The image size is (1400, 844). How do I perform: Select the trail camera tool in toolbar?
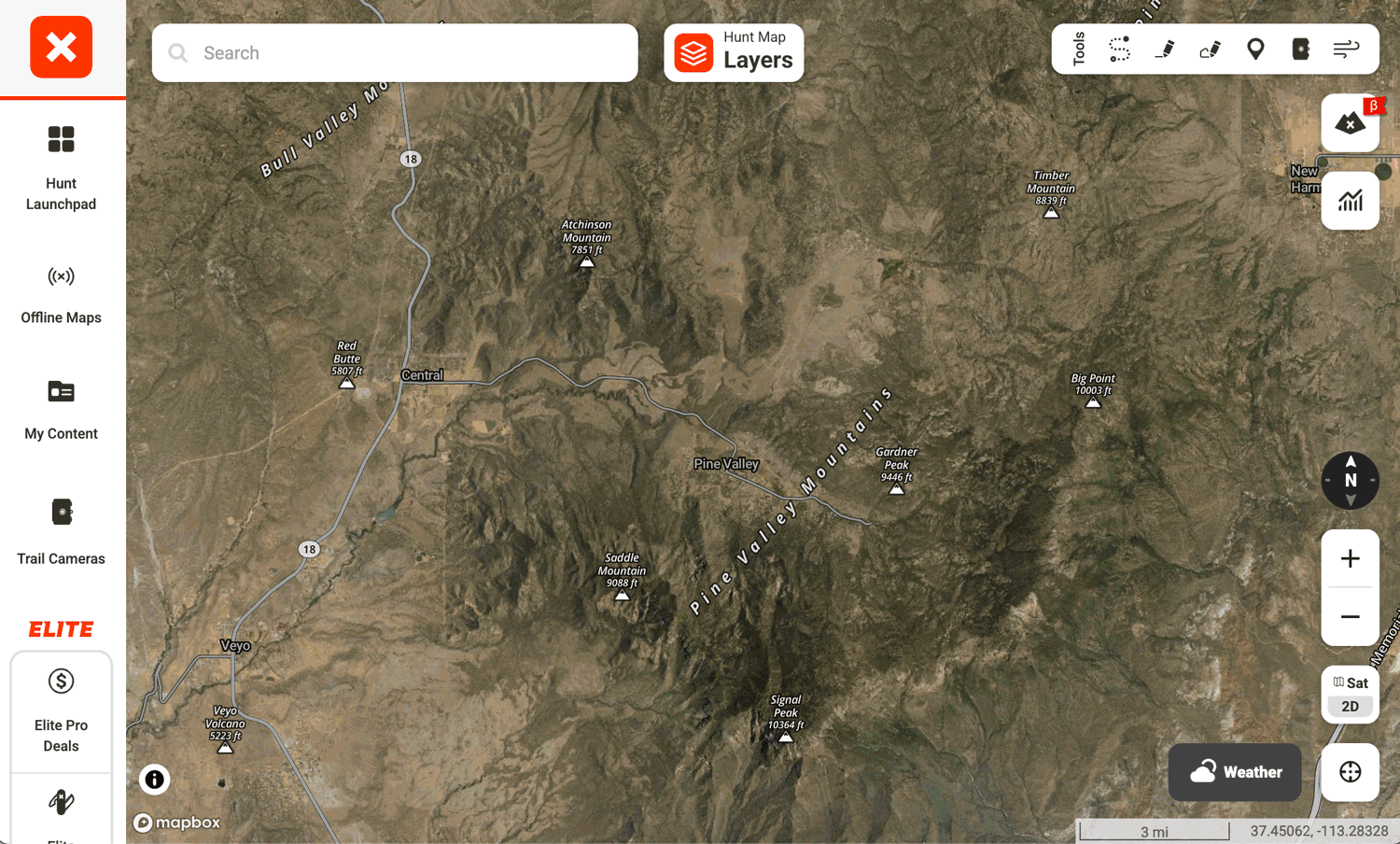[x=1300, y=49]
